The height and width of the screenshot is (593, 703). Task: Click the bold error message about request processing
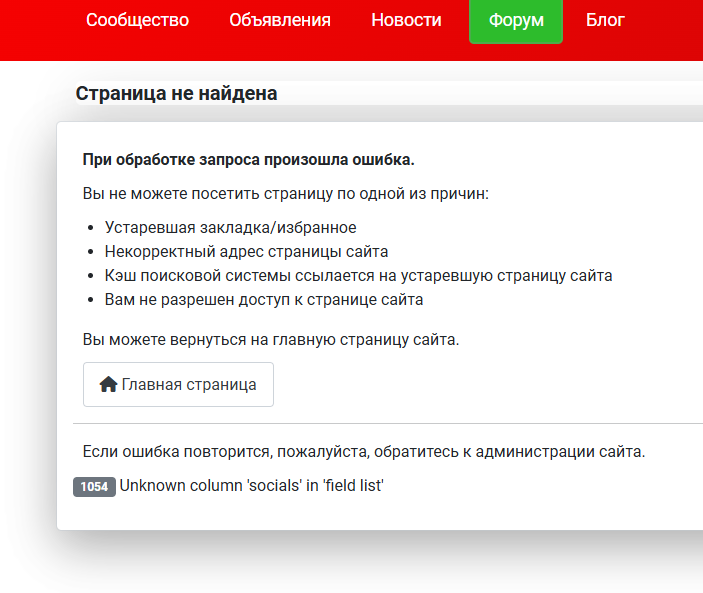tap(248, 160)
